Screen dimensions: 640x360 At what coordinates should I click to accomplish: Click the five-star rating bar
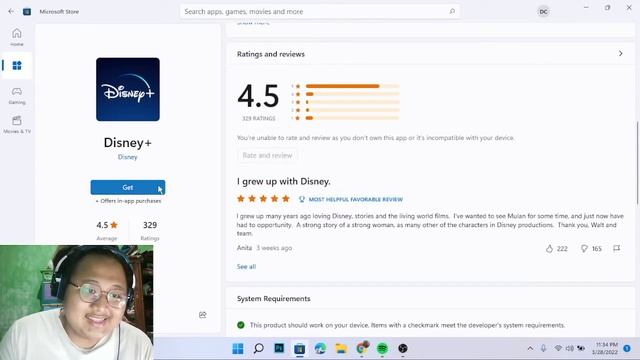353,86
